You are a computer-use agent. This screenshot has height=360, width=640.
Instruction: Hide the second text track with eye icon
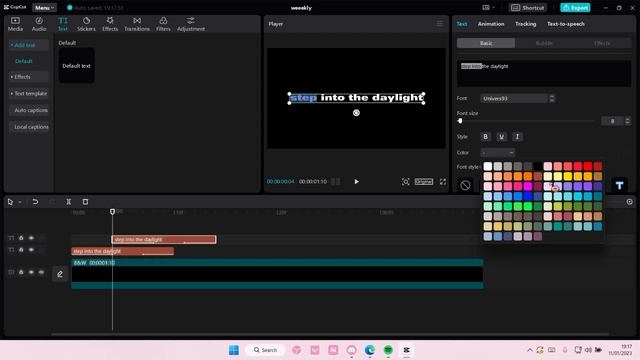point(31,250)
